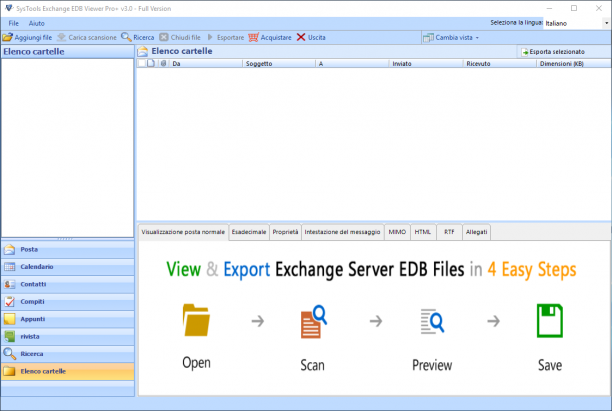Sort by the Ricevuto column header
This screenshot has width=612, height=411.
click(x=500, y=63)
